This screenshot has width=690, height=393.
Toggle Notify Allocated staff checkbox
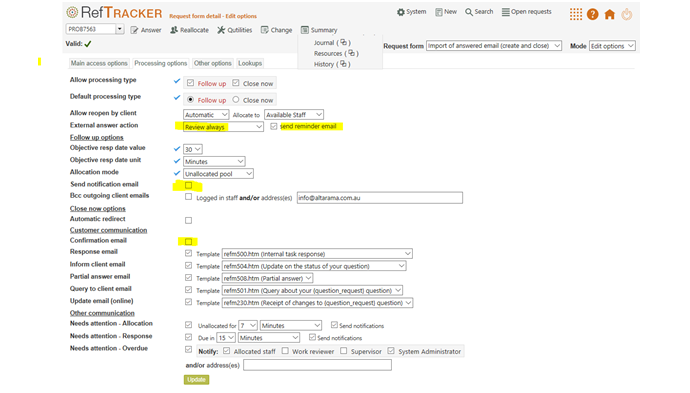(x=226, y=351)
